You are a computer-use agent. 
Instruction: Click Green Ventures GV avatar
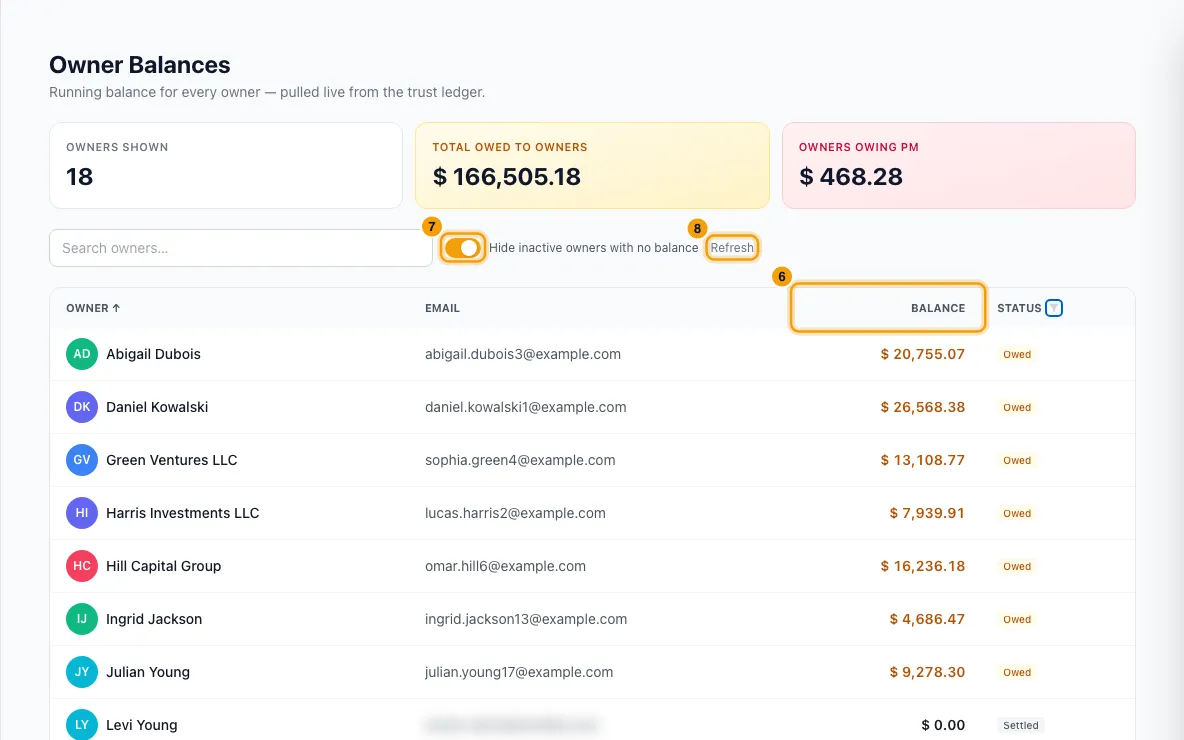pyautogui.click(x=82, y=460)
